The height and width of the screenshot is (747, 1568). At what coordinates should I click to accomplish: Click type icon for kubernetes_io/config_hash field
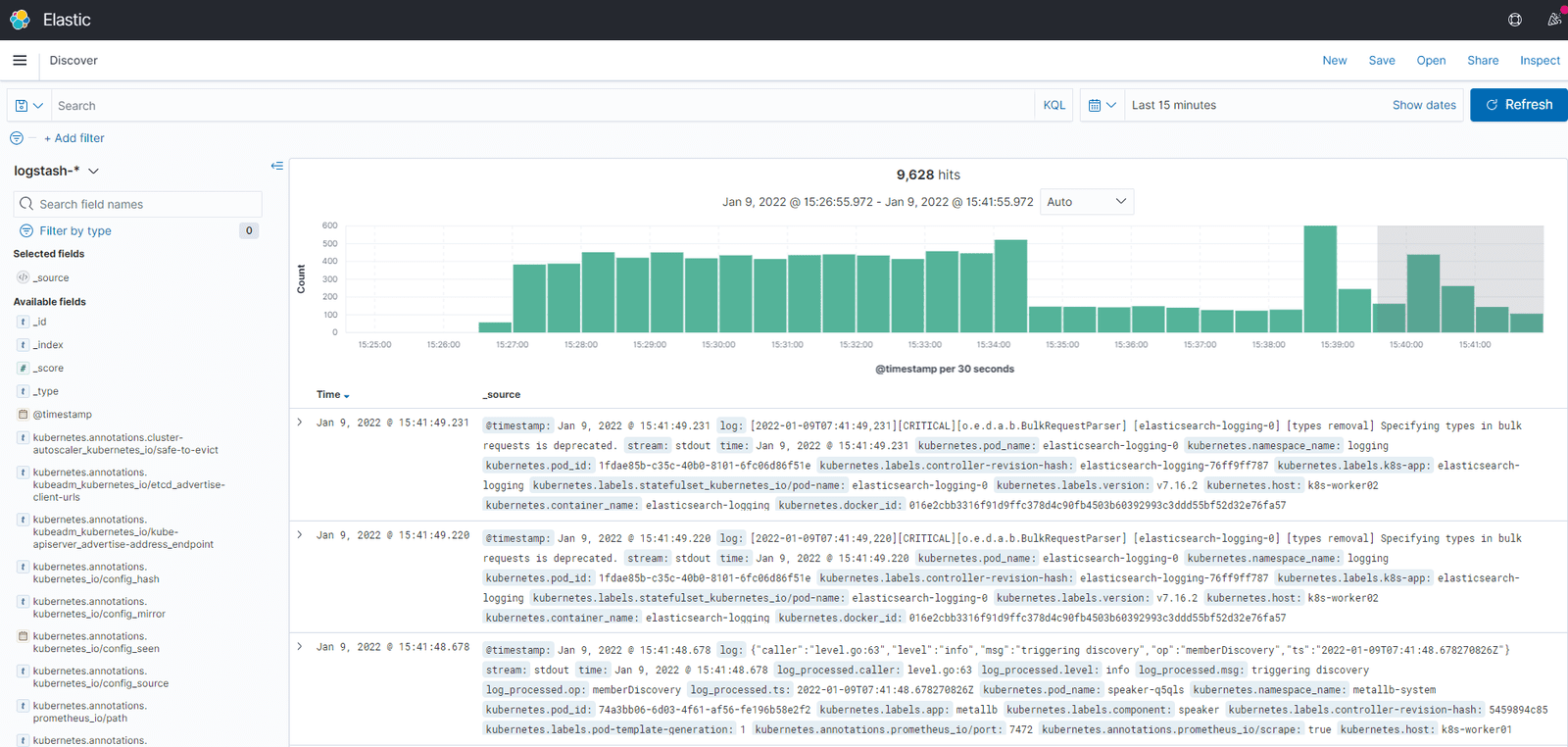pos(23,567)
